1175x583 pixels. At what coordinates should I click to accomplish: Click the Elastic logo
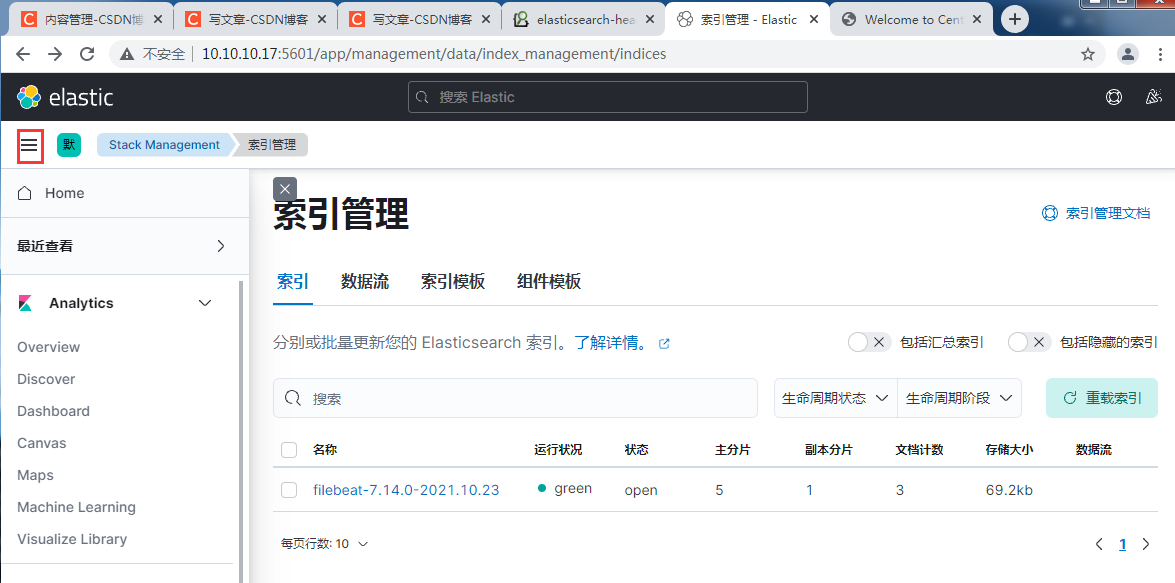[x=65, y=97]
